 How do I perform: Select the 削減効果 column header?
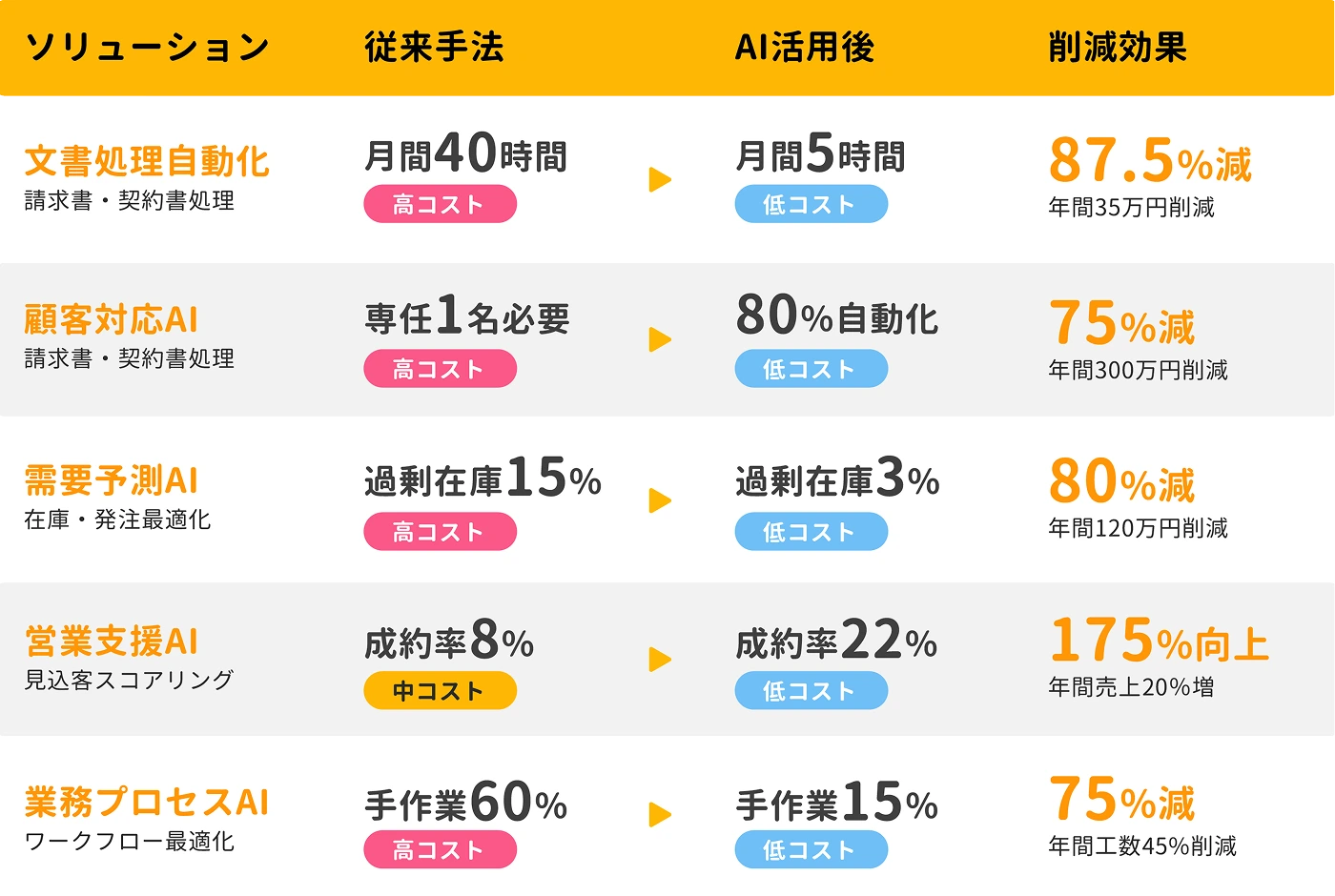(1118, 48)
